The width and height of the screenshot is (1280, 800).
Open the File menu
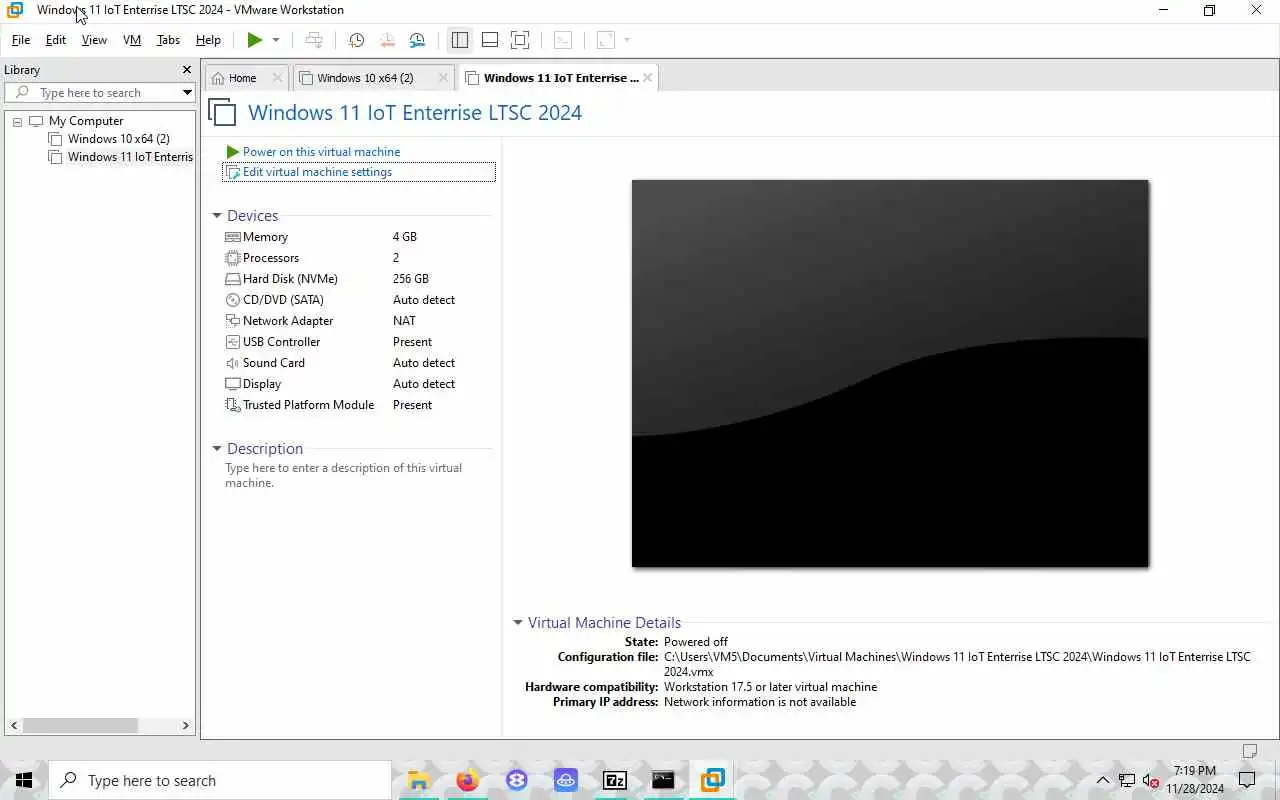coord(21,40)
